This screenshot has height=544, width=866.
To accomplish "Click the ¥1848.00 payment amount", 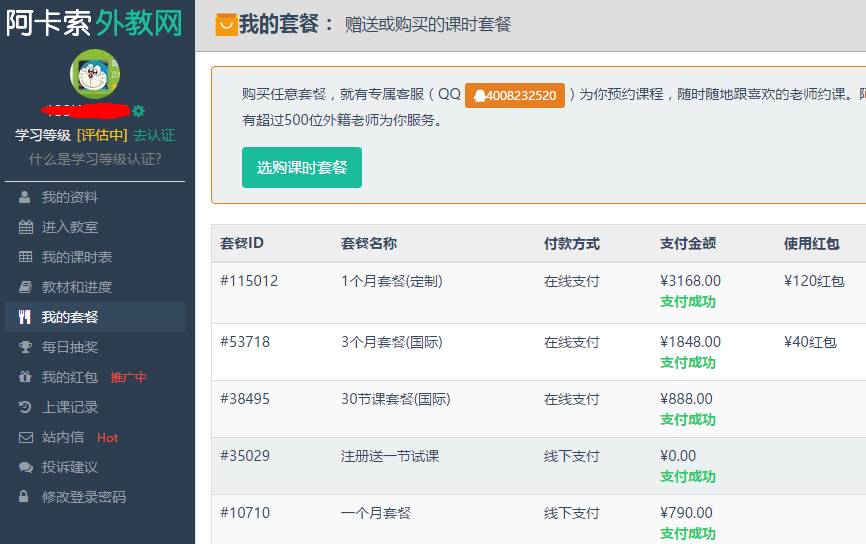I will click(x=690, y=342).
